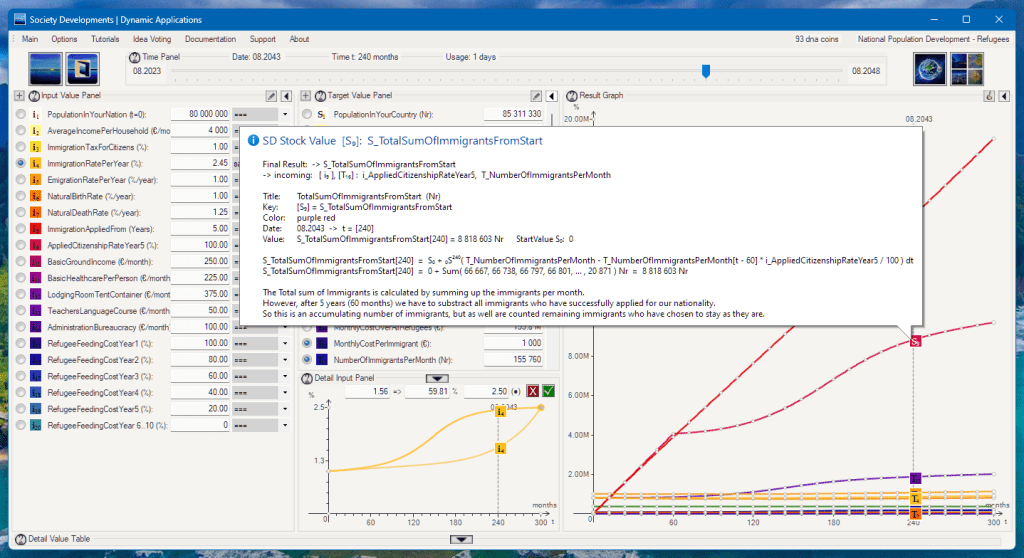This screenshot has width=1024, height=558.
Task: Open the Tutorials menu
Action: click(105, 39)
